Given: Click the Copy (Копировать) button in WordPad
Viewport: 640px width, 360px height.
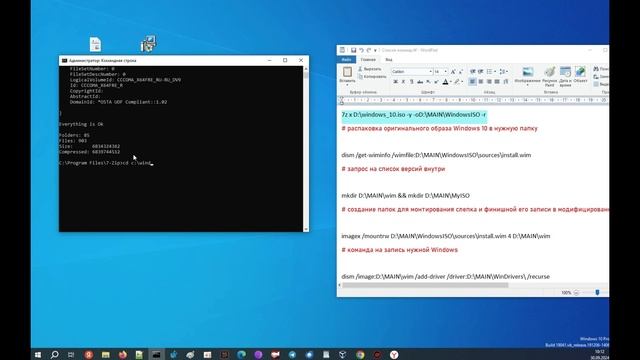Looking at the screenshot, I should (x=372, y=76).
